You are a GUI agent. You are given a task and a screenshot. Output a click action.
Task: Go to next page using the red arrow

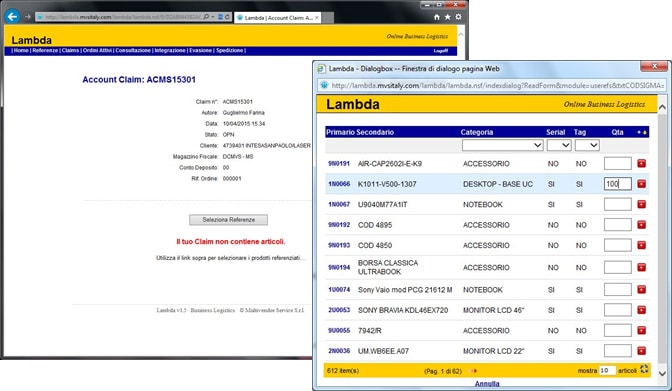(474, 371)
